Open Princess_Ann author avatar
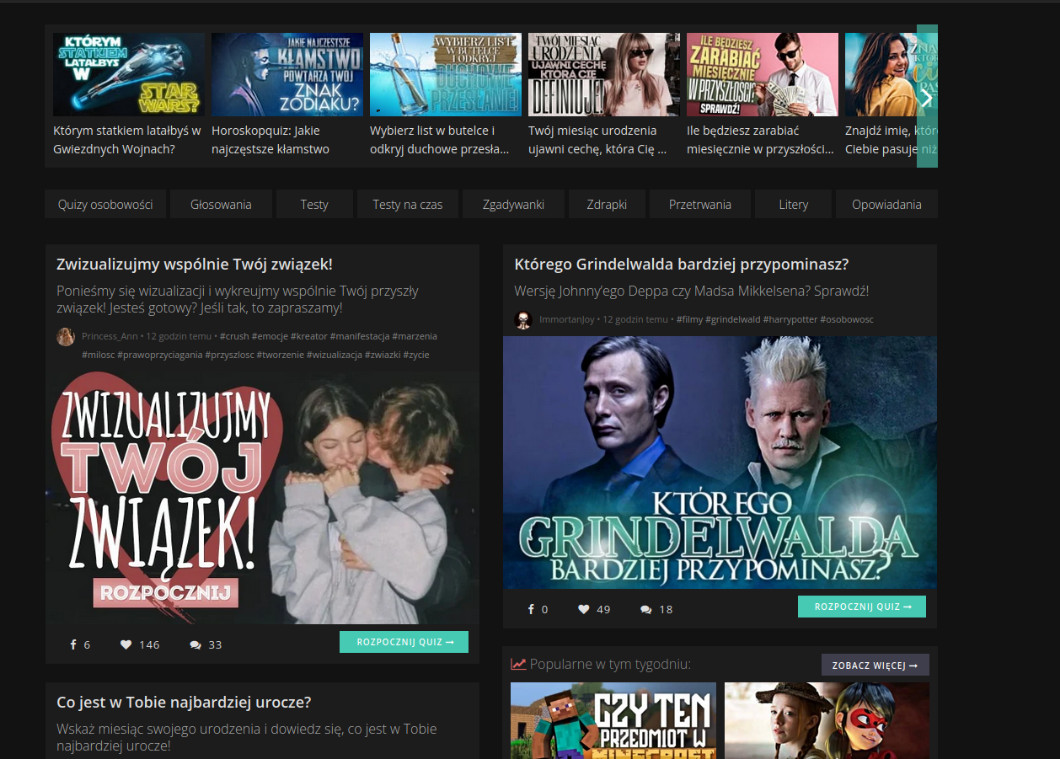 click(66, 337)
